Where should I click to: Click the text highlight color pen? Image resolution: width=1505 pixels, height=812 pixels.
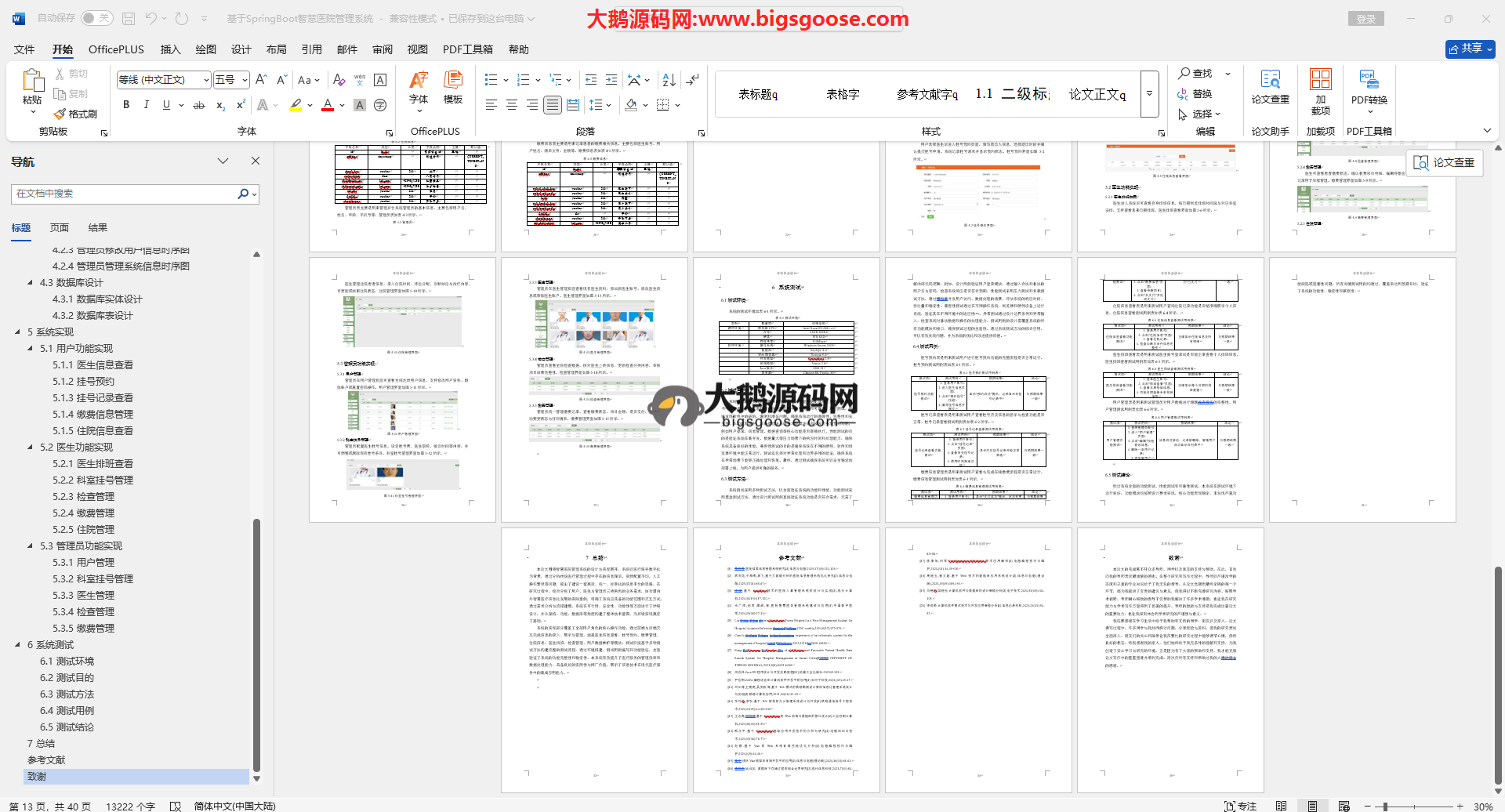[x=296, y=105]
